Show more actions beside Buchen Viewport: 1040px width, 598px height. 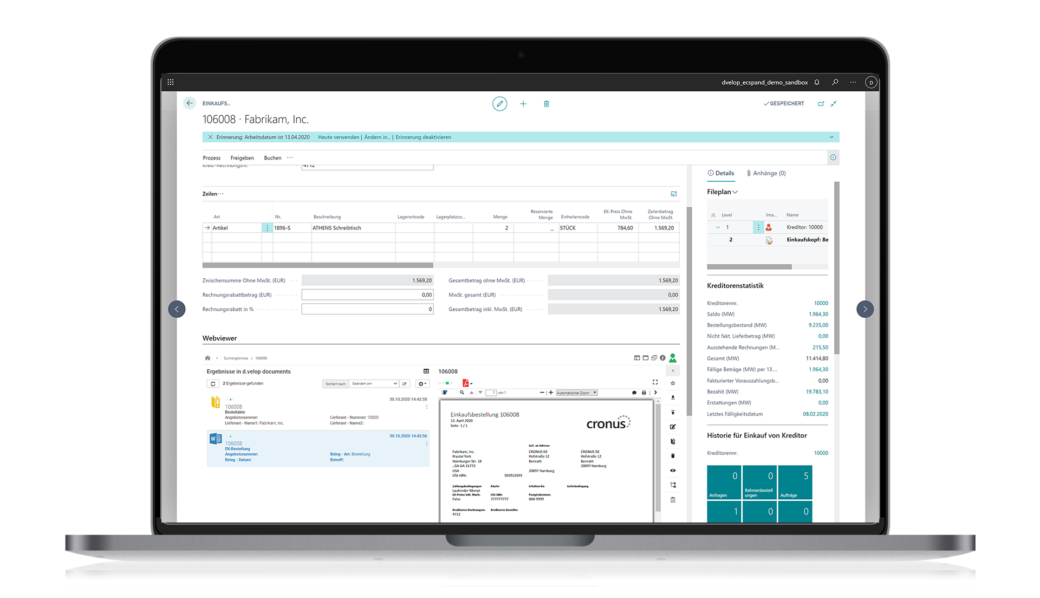pos(290,158)
